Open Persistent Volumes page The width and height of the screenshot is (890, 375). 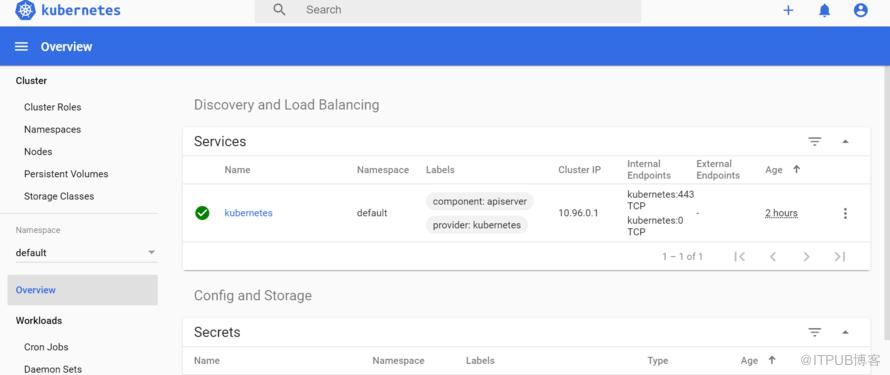[66, 174]
